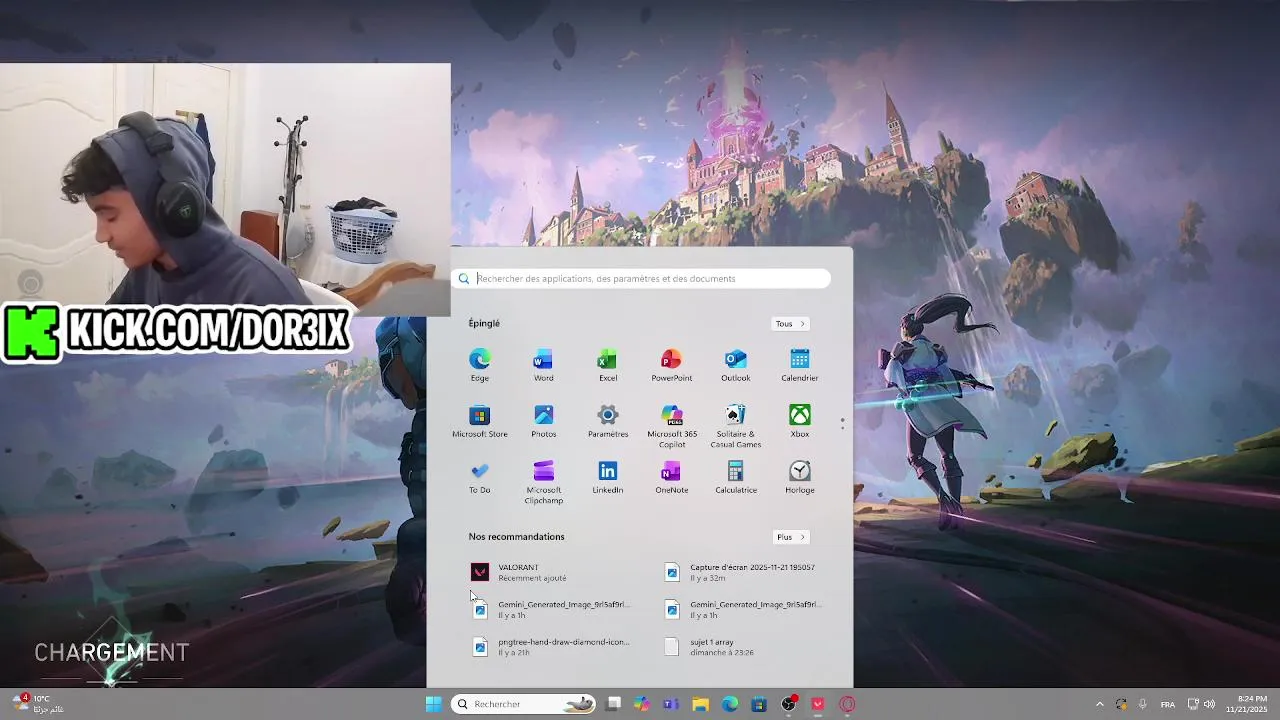Viewport: 1280px width, 720px height.
Task: Open Excel pinned app
Action: 608,365
